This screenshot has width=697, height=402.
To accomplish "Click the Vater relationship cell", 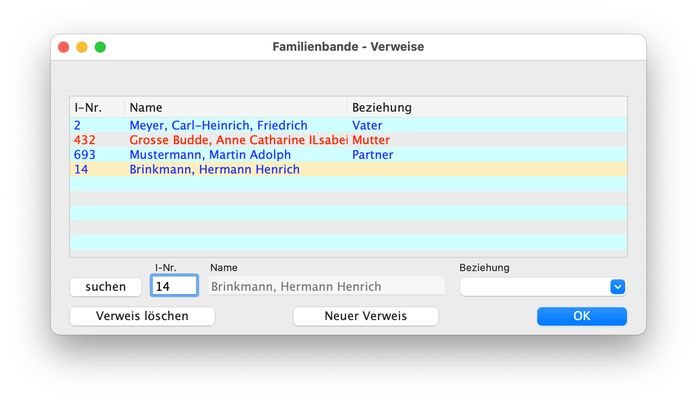I will [x=367, y=125].
